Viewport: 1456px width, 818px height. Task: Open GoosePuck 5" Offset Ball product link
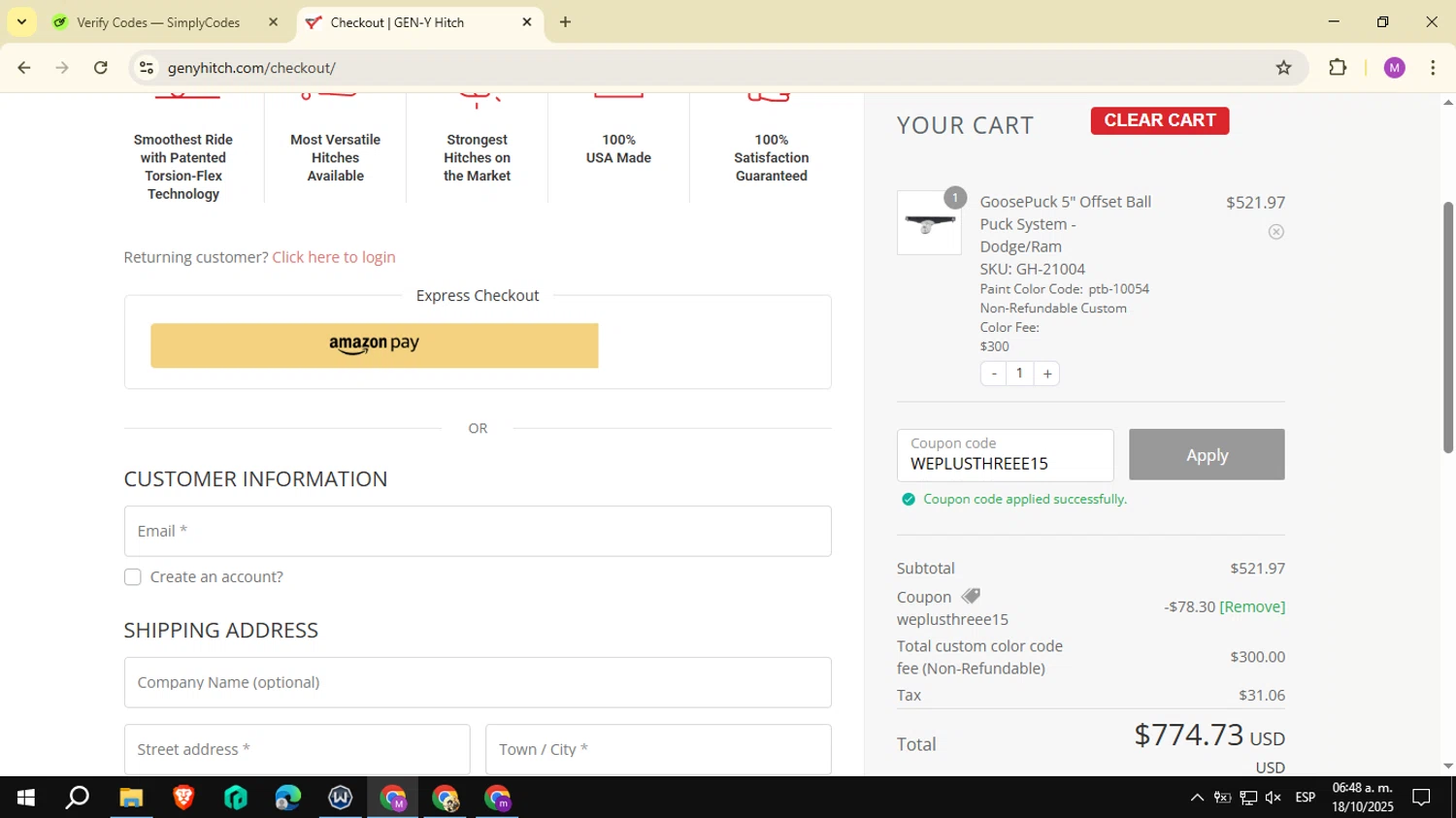point(1066,224)
